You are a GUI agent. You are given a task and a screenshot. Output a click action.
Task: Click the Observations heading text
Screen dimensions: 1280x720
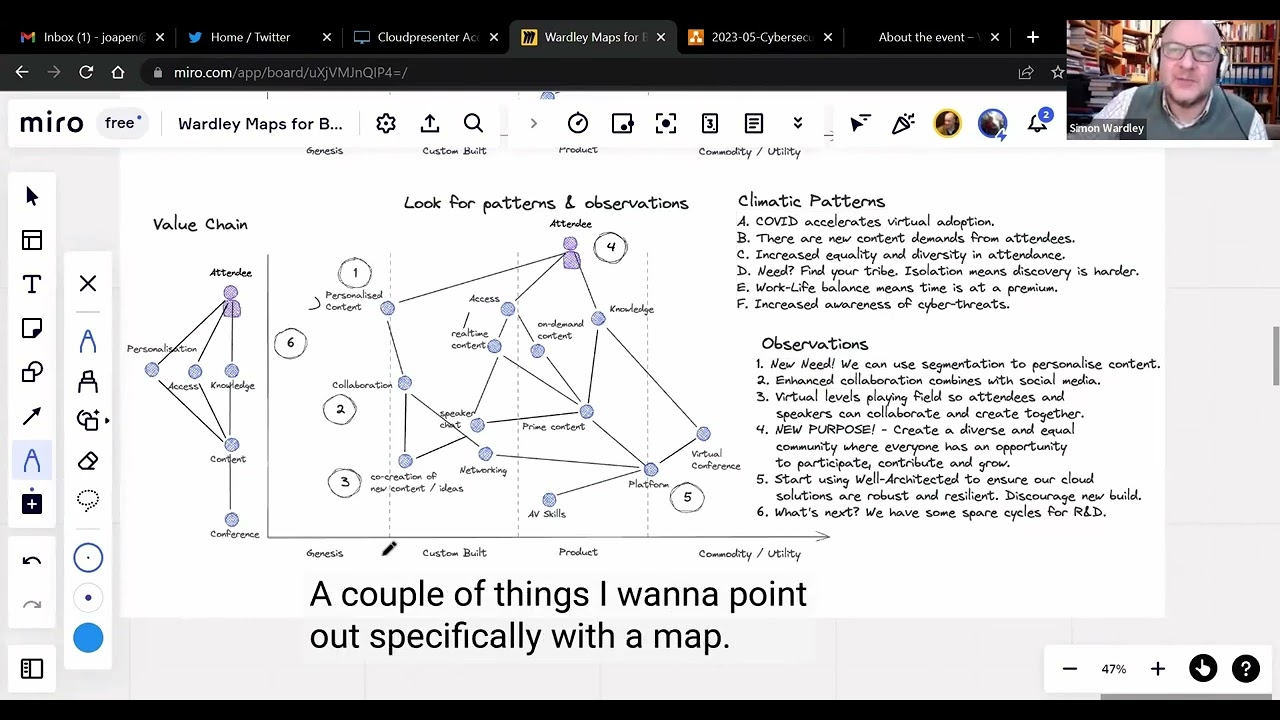(x=815, y=344)
